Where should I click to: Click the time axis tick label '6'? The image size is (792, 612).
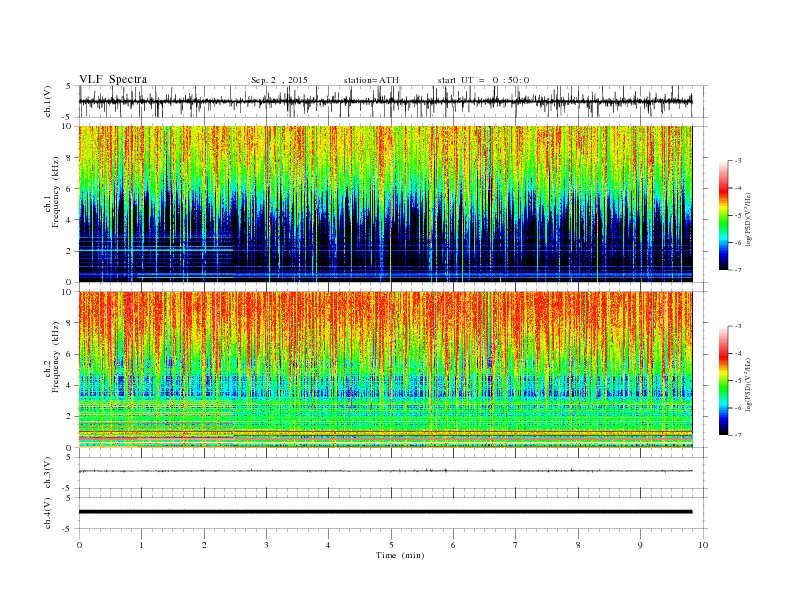pyautogui.click(x=453, y=545)
